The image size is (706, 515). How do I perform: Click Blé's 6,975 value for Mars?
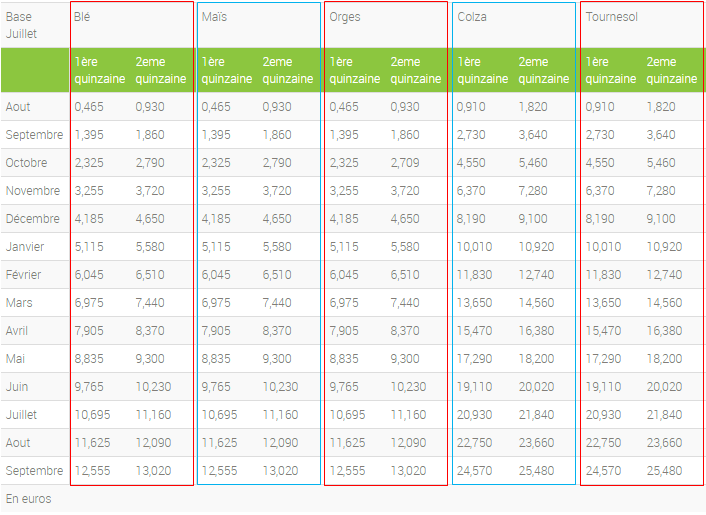(x=92, y=303)
